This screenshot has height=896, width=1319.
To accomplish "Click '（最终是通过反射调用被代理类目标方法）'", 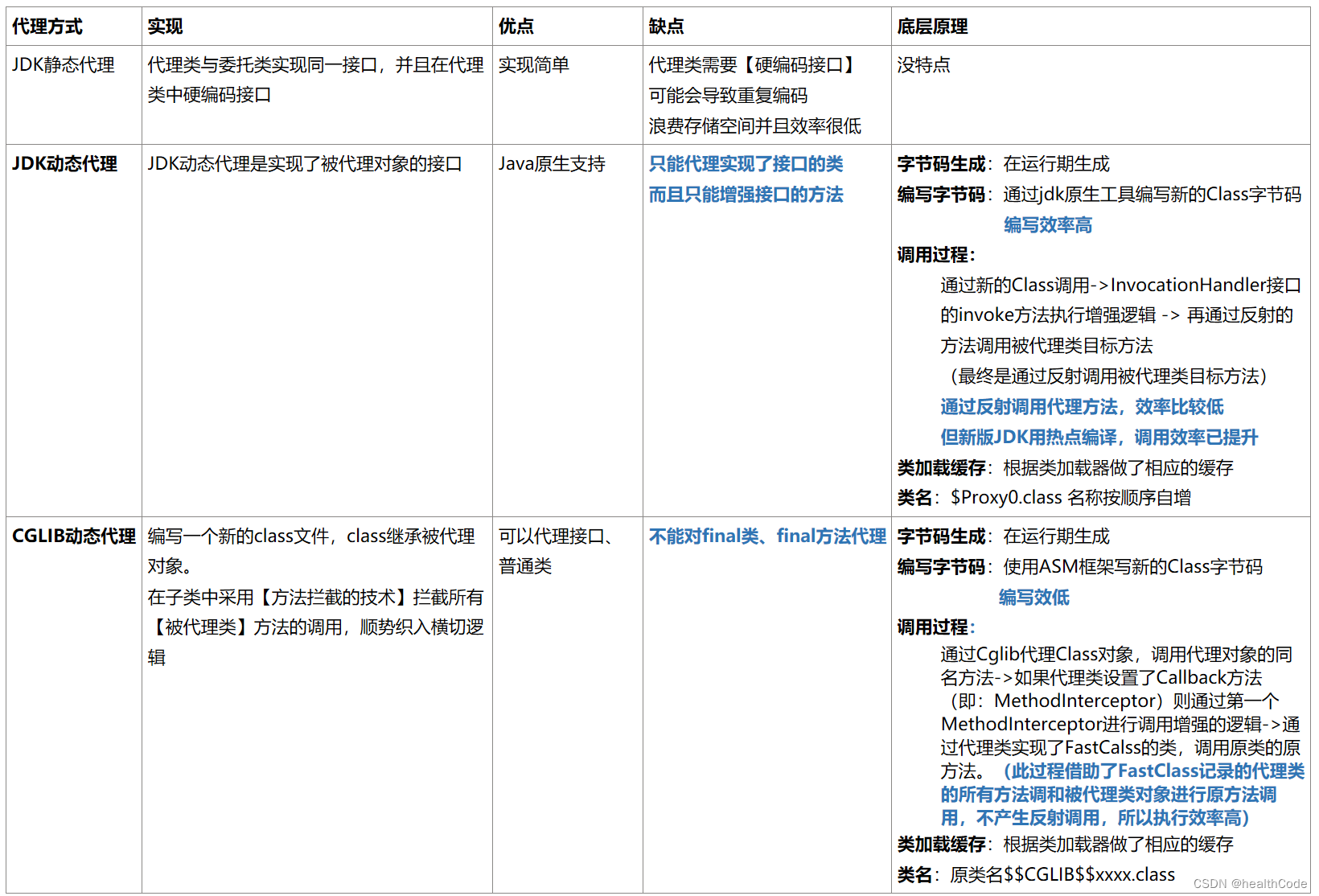I will [1108, 376].
